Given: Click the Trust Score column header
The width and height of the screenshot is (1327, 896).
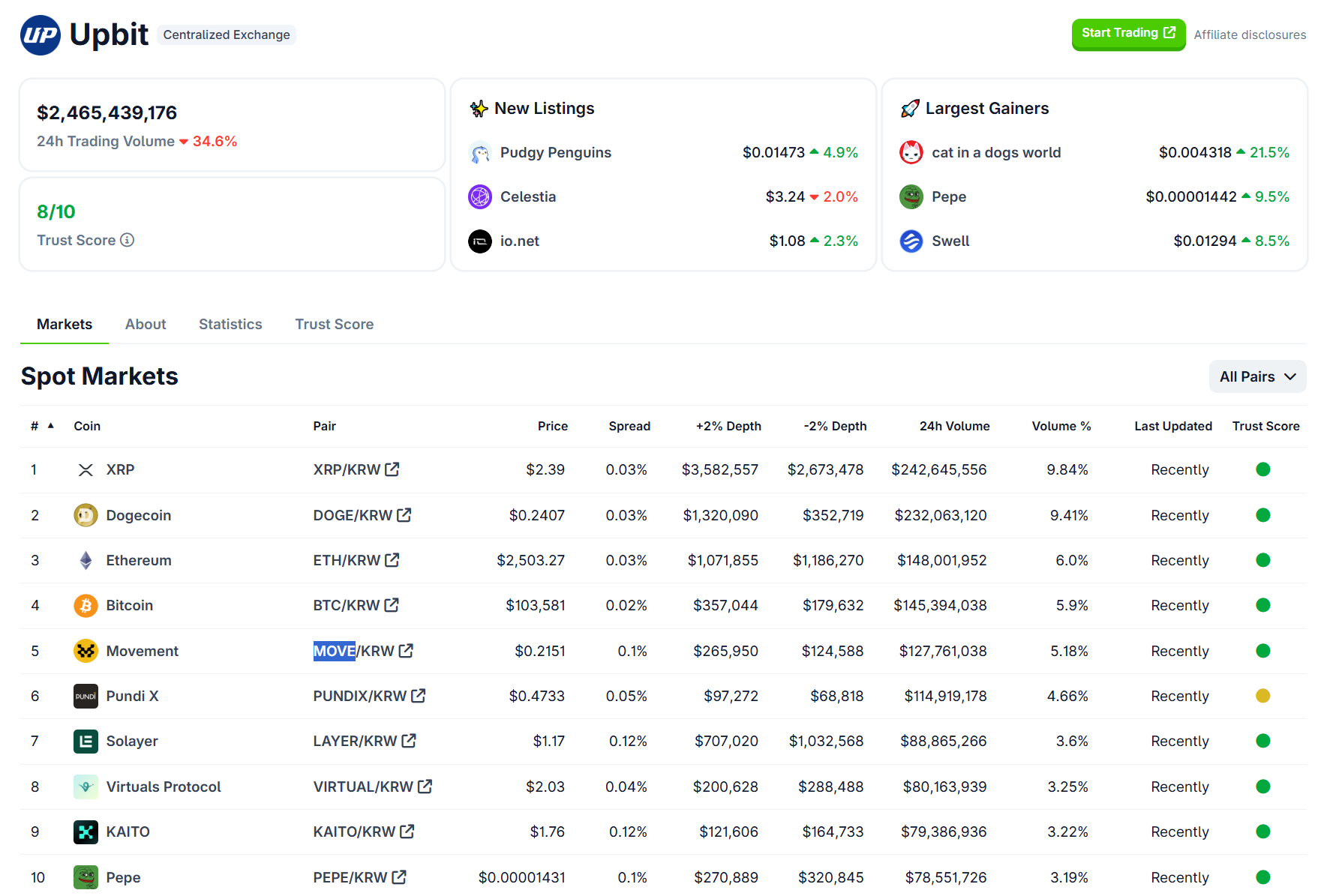Looking at the screenshot, I should pos(1266,427).
